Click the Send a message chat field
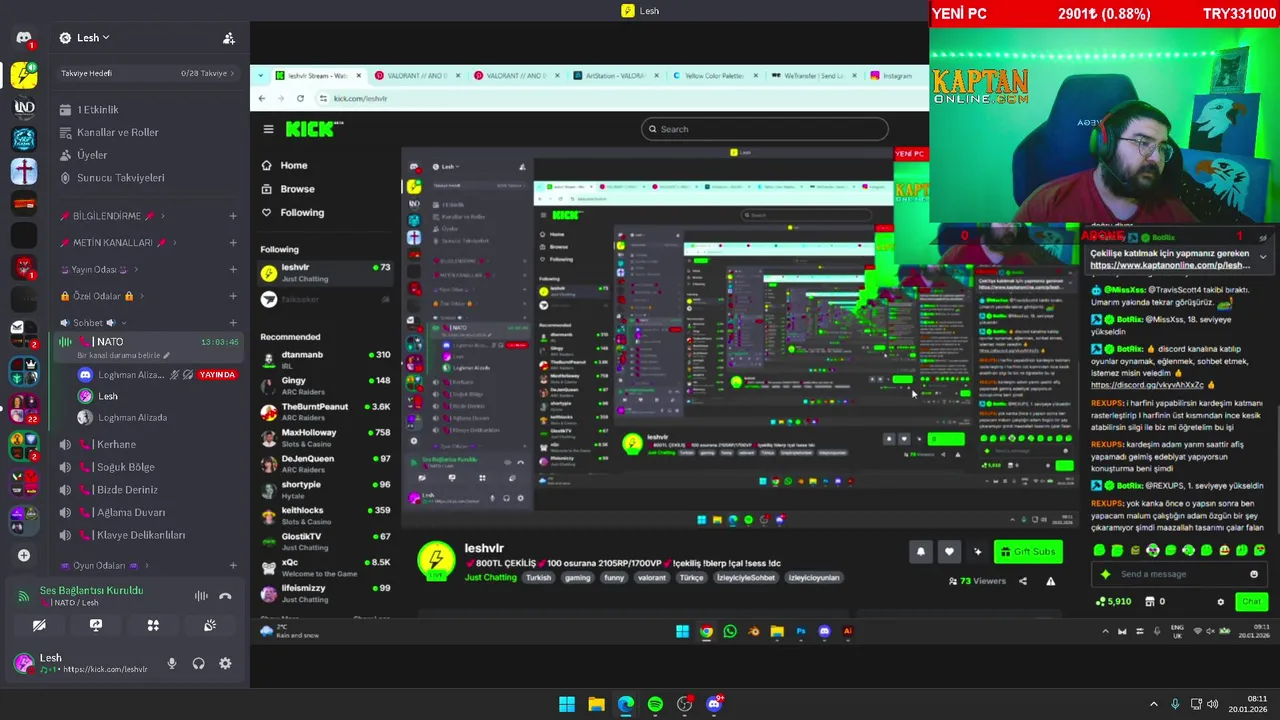The image size is (1280, 720). [1178, 574]
